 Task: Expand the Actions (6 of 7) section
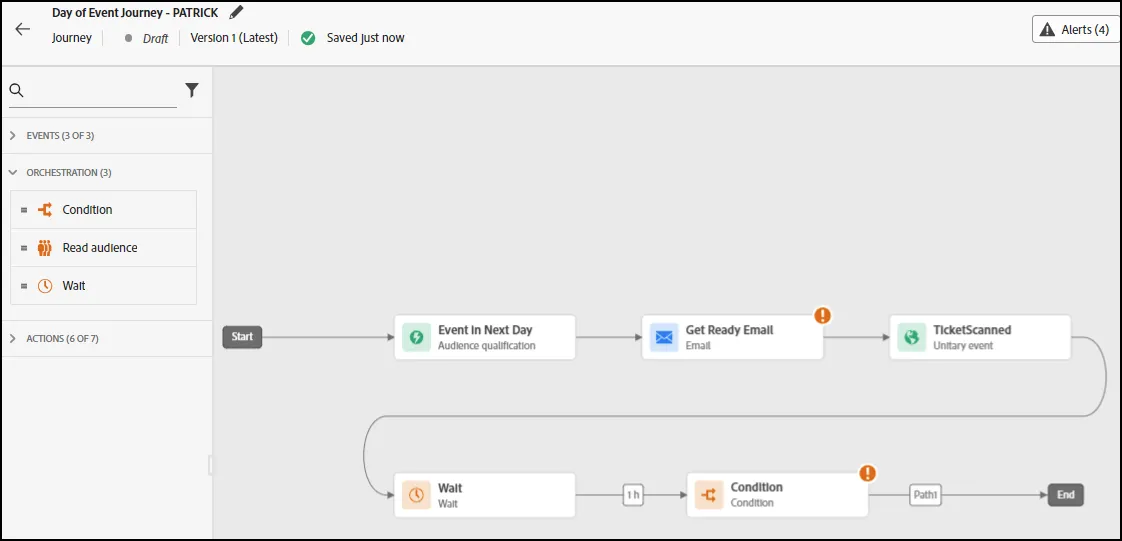[107, 338]
